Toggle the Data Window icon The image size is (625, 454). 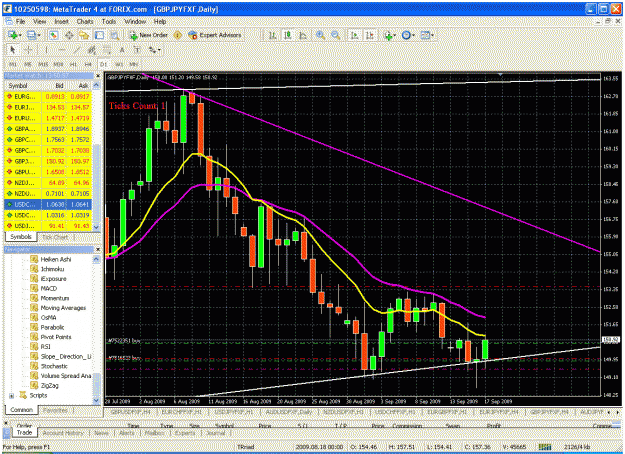click(69, 35)
